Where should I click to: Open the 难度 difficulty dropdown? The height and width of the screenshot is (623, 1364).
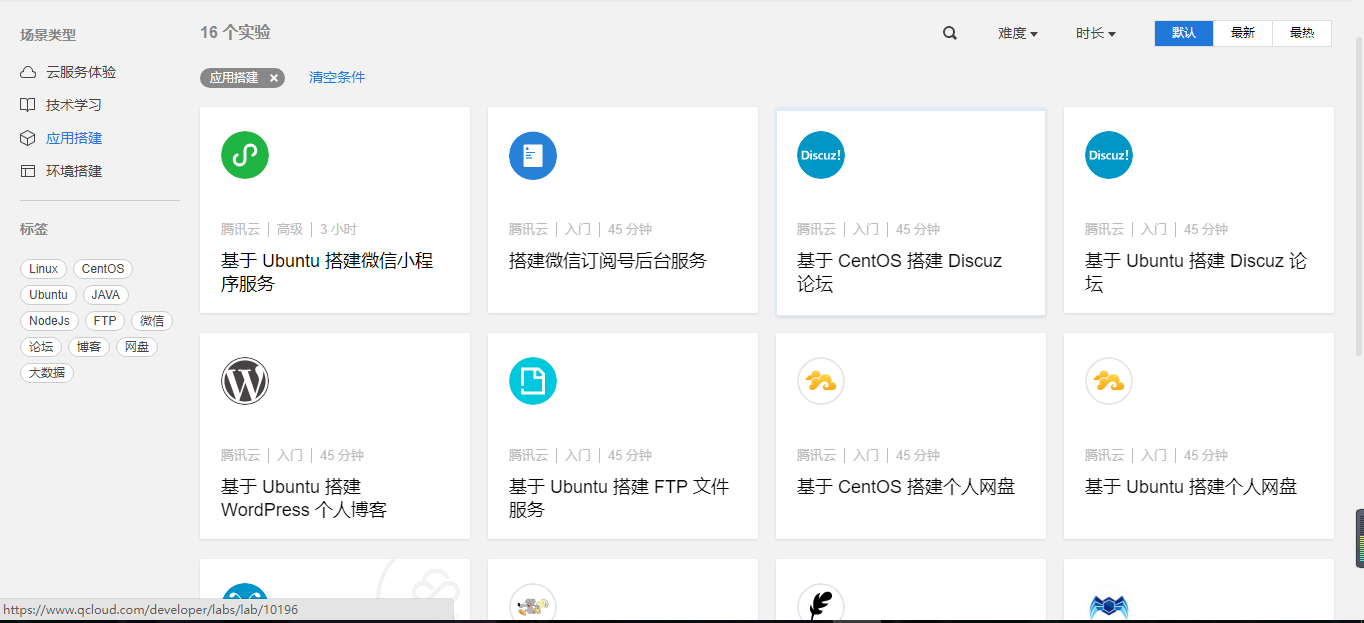[x=1018, y=33]
